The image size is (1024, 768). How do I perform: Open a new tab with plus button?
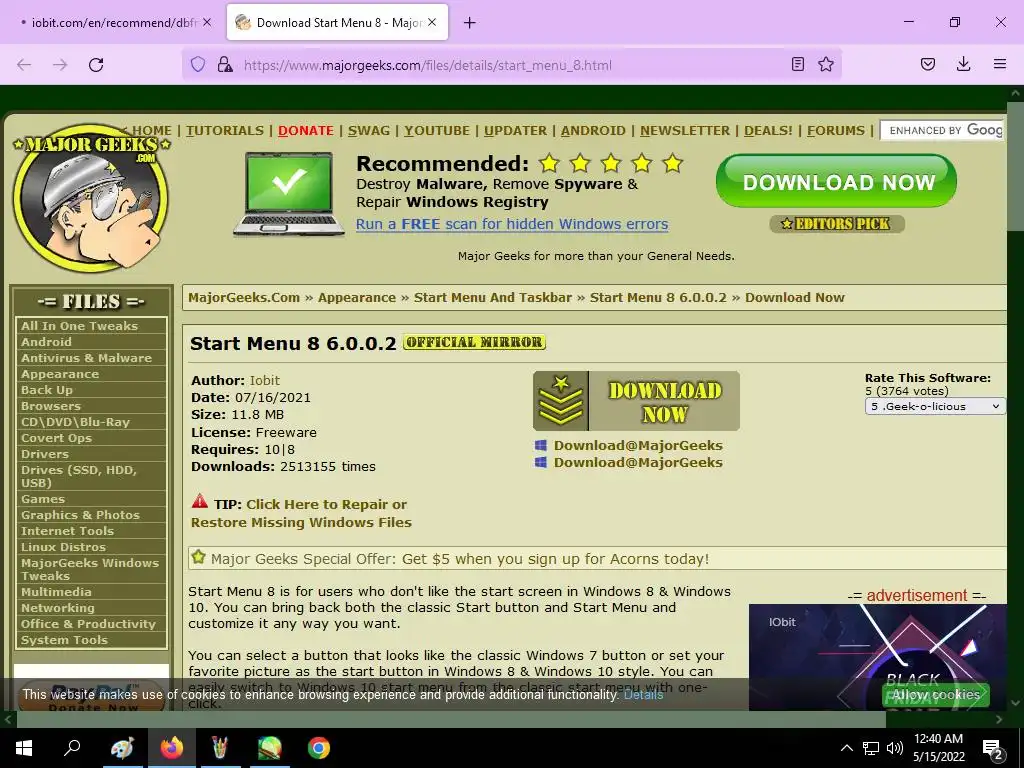[470, 23]
